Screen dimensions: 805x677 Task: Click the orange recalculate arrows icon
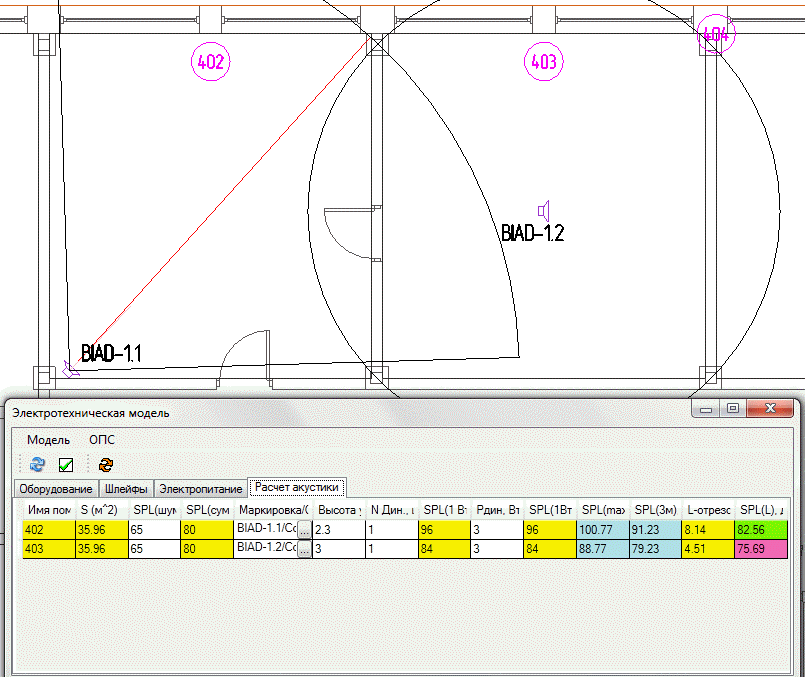pyautogui.click(x=106, y=465)
